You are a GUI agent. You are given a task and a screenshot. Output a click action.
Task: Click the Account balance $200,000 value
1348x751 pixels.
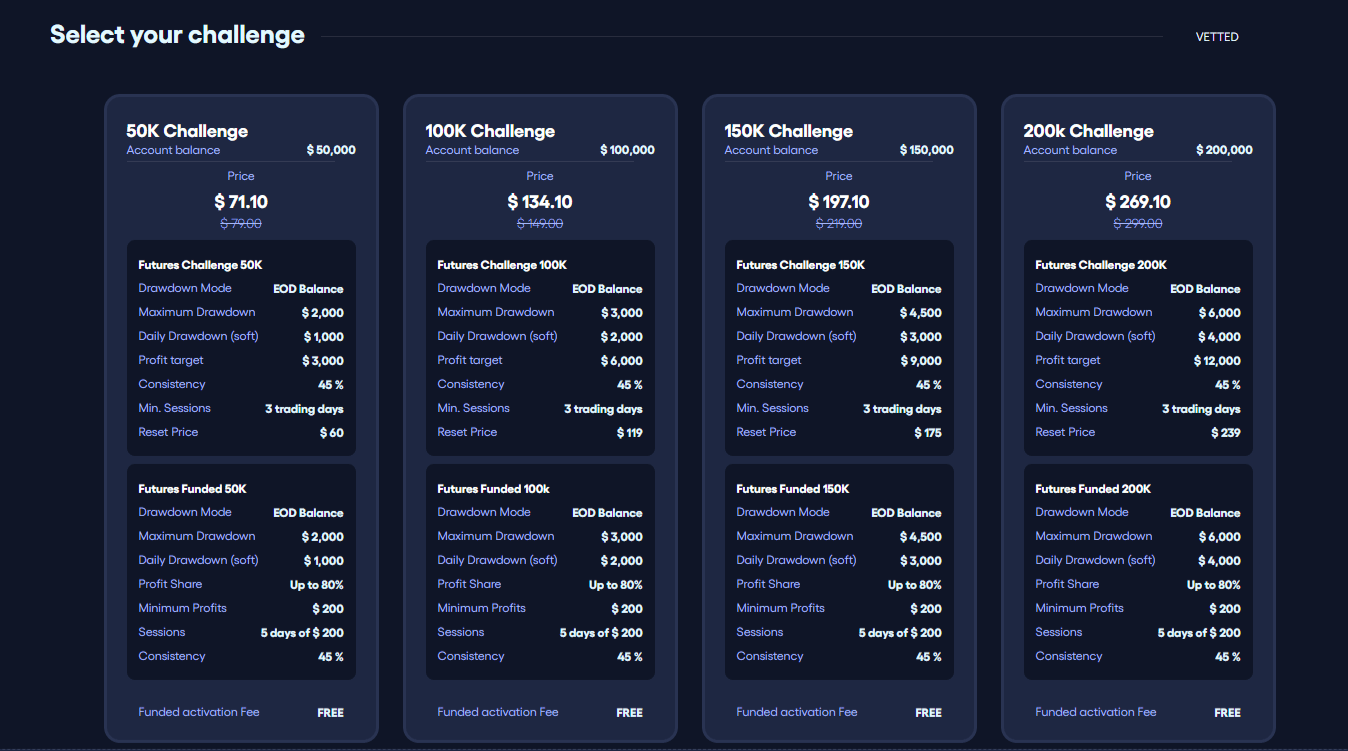point(1224,150)
